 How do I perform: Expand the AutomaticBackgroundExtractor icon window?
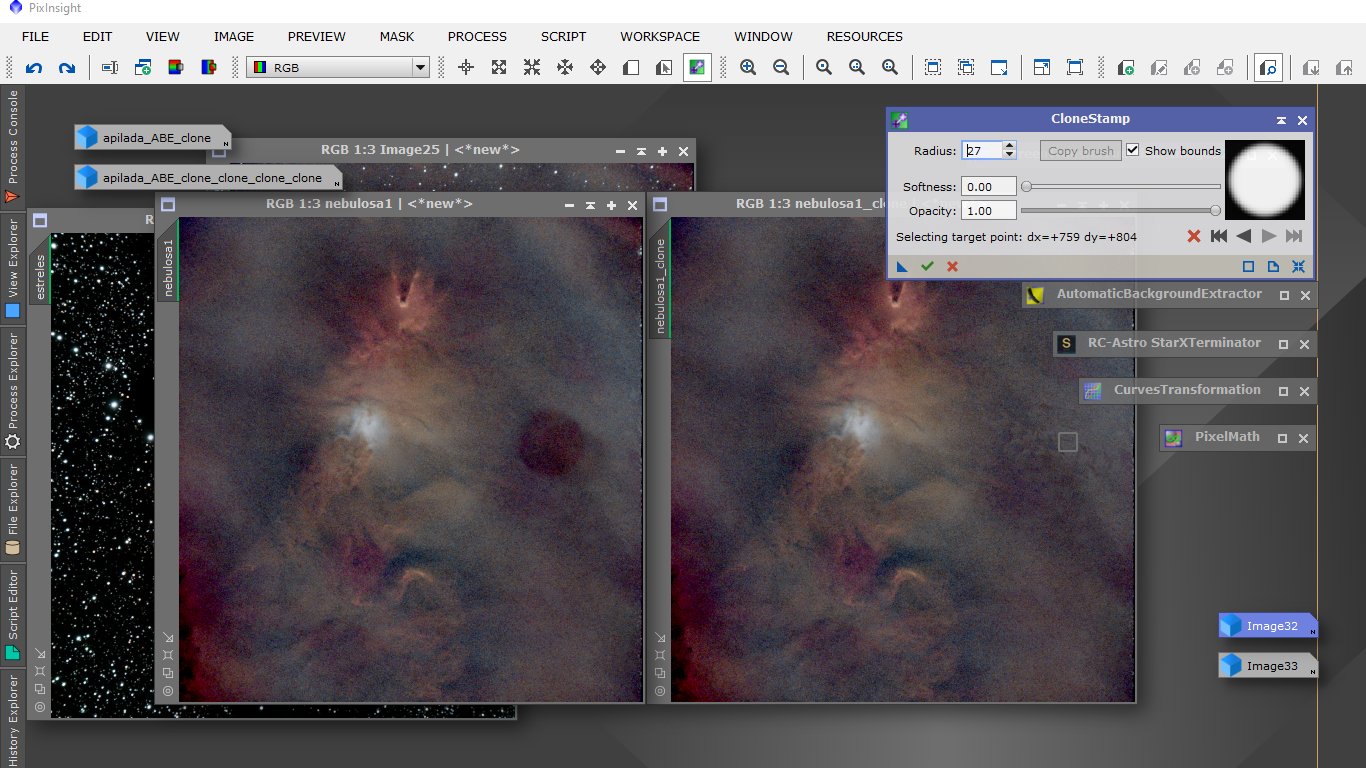[1284, 295]
